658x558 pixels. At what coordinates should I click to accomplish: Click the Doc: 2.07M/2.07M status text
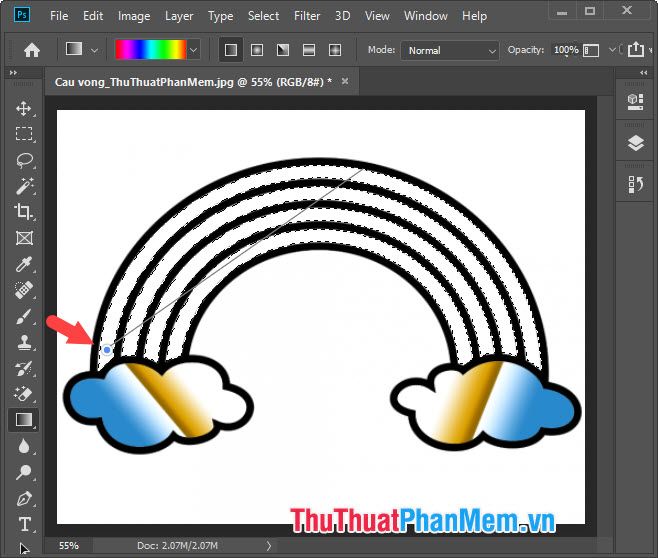[x=177, y=545]
